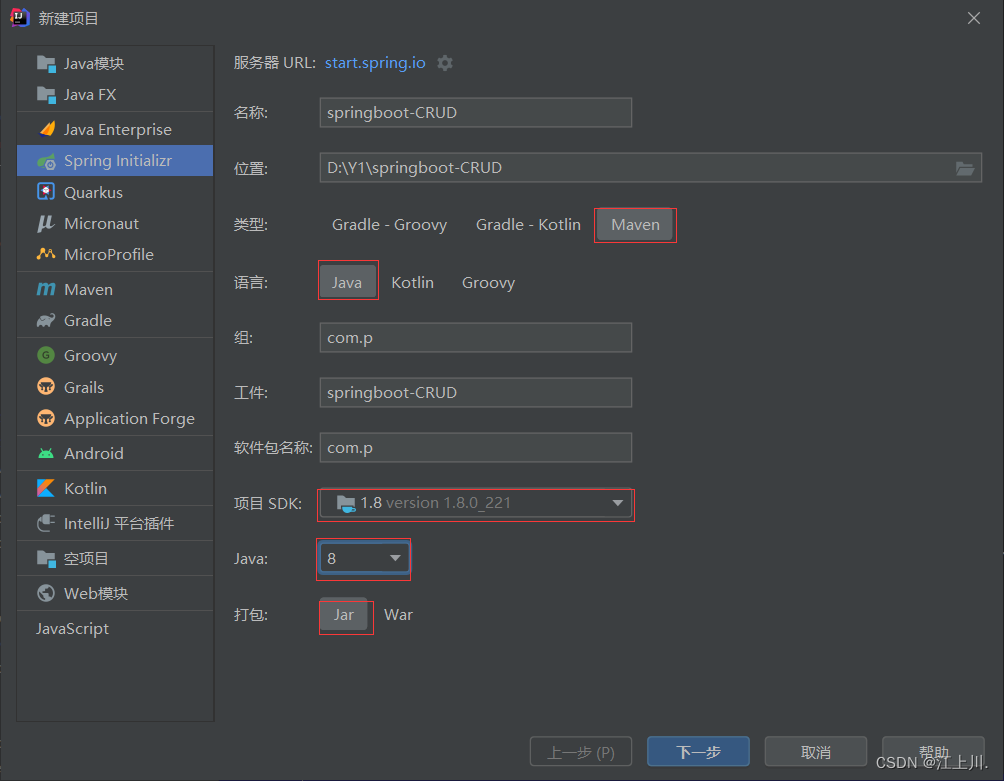
Task: Click the 工件 artifact input field
Action: (x=476, y=392)
